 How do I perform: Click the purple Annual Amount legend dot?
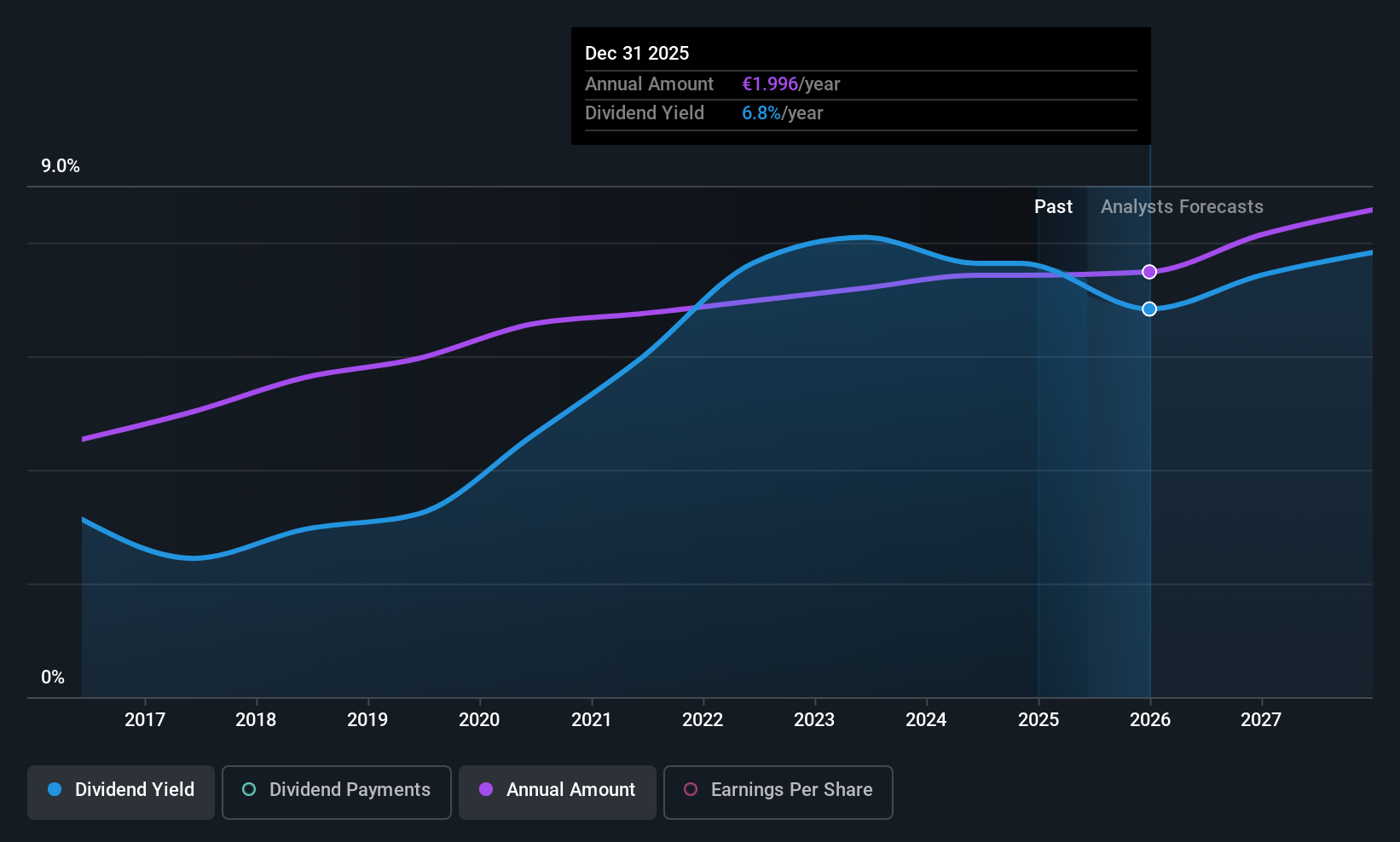click(x=486, y=790)
